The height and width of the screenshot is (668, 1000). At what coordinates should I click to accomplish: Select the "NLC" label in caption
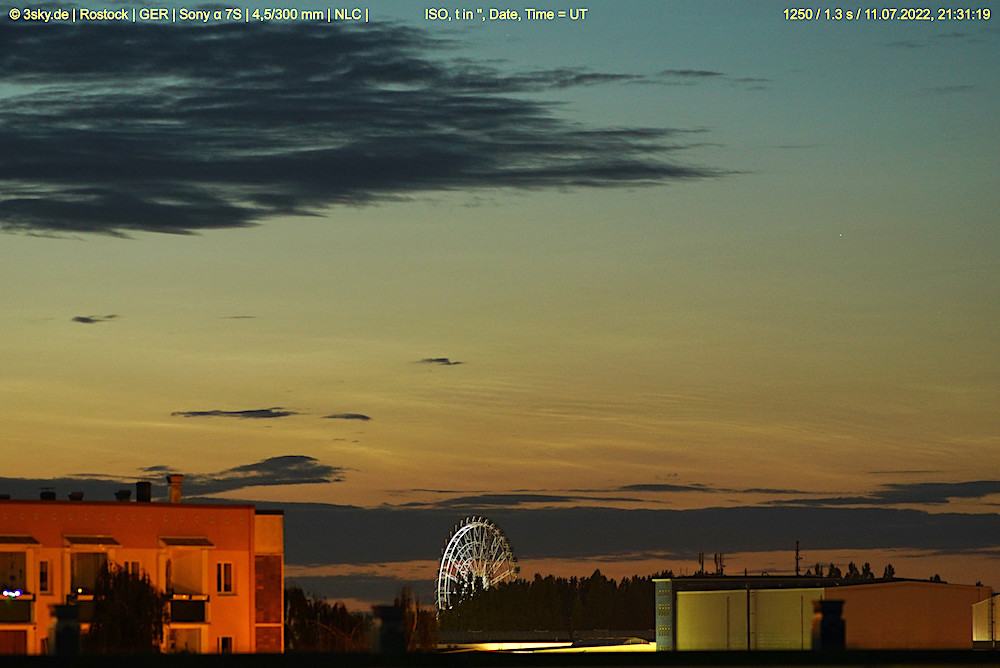[348, 15]
